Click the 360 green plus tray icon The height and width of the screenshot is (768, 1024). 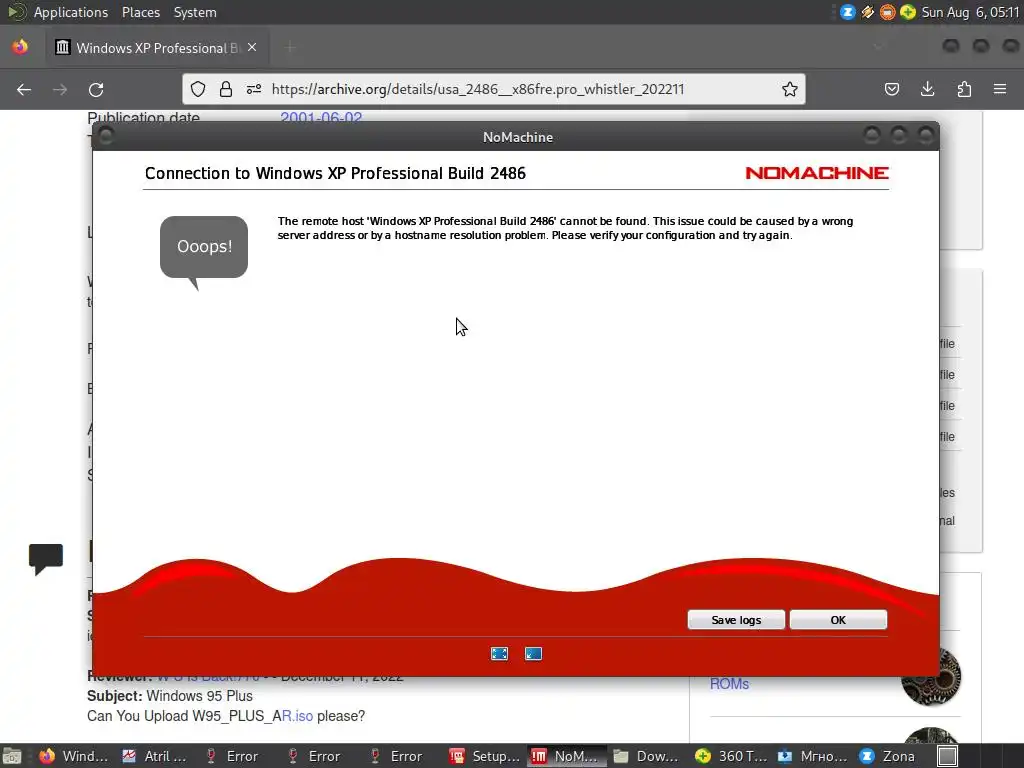(908, 12)
